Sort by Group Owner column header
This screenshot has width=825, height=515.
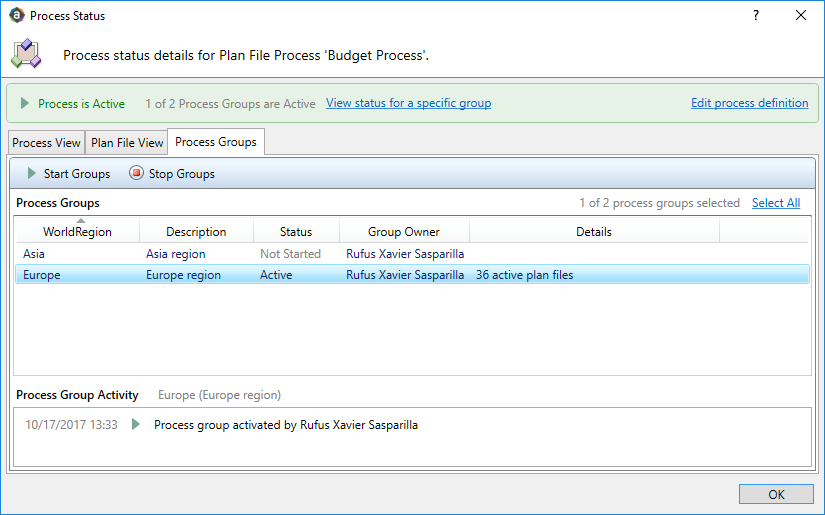click(x=404, y=232)
